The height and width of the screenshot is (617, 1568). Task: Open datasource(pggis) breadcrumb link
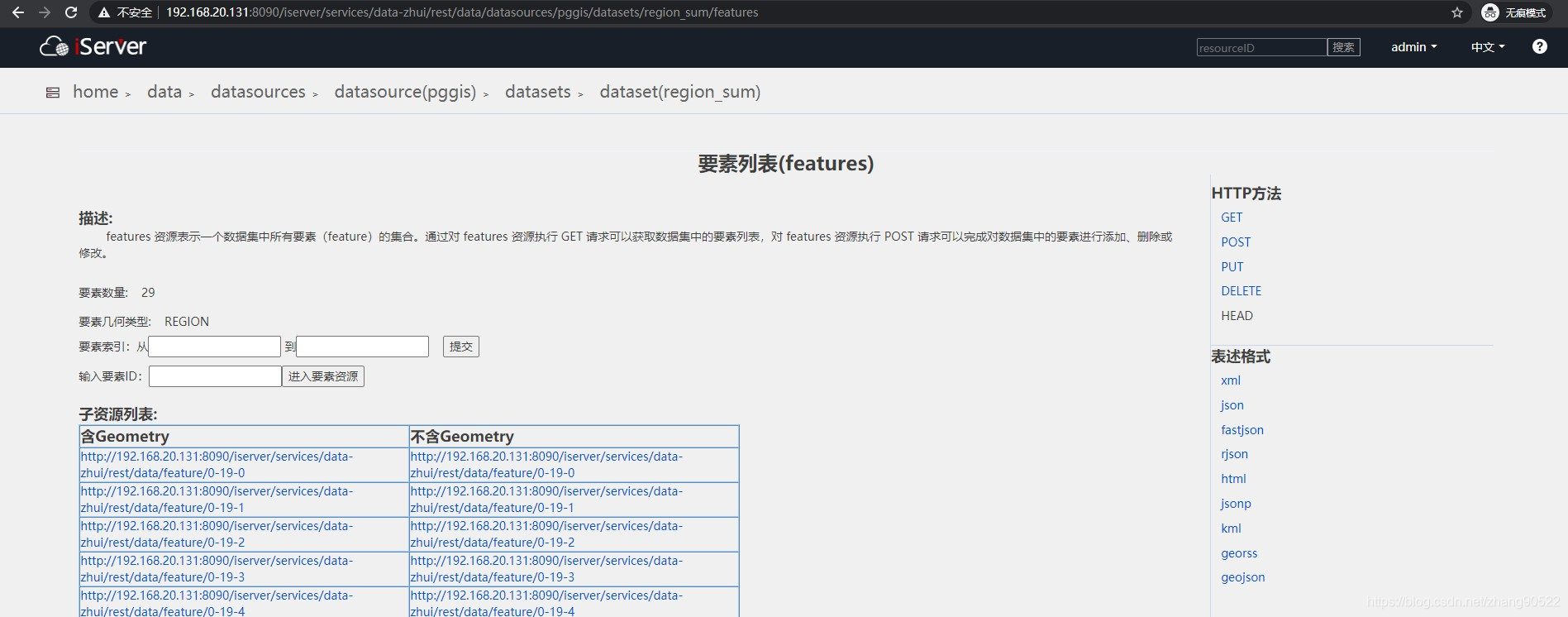405,92
